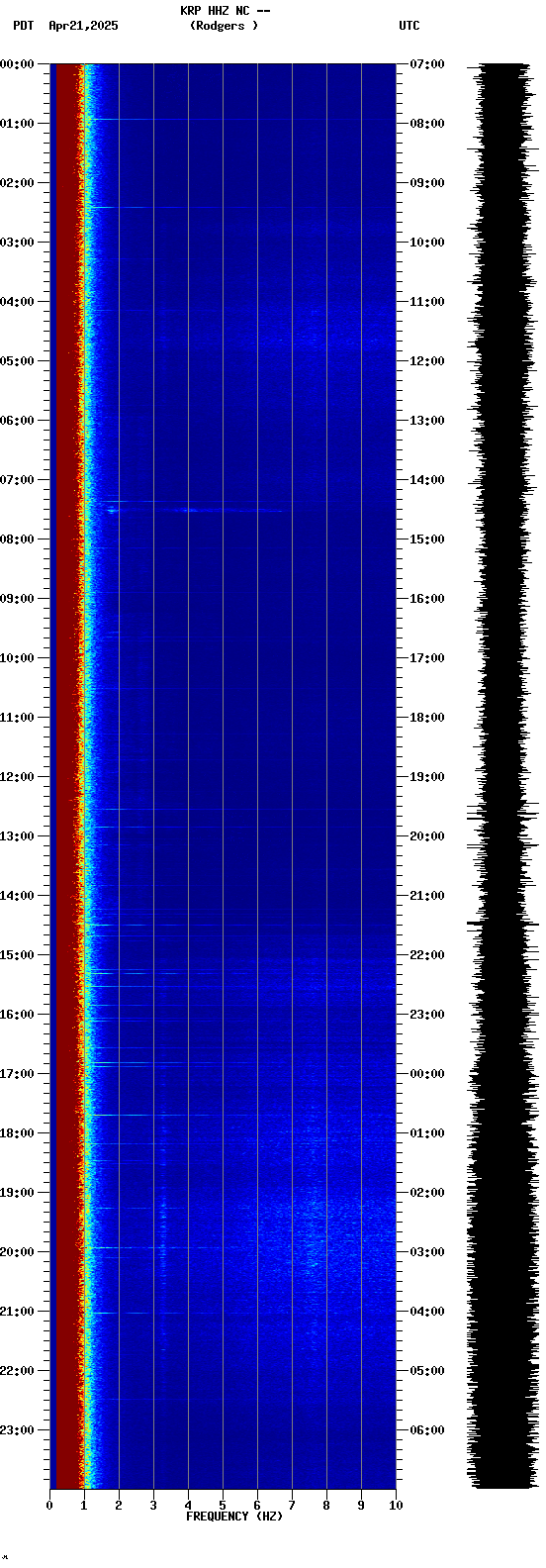The width and height of the screenshot is (546, 1568).
Task: Click the '1' frequency axis tick label
Action: [84, 1506]
